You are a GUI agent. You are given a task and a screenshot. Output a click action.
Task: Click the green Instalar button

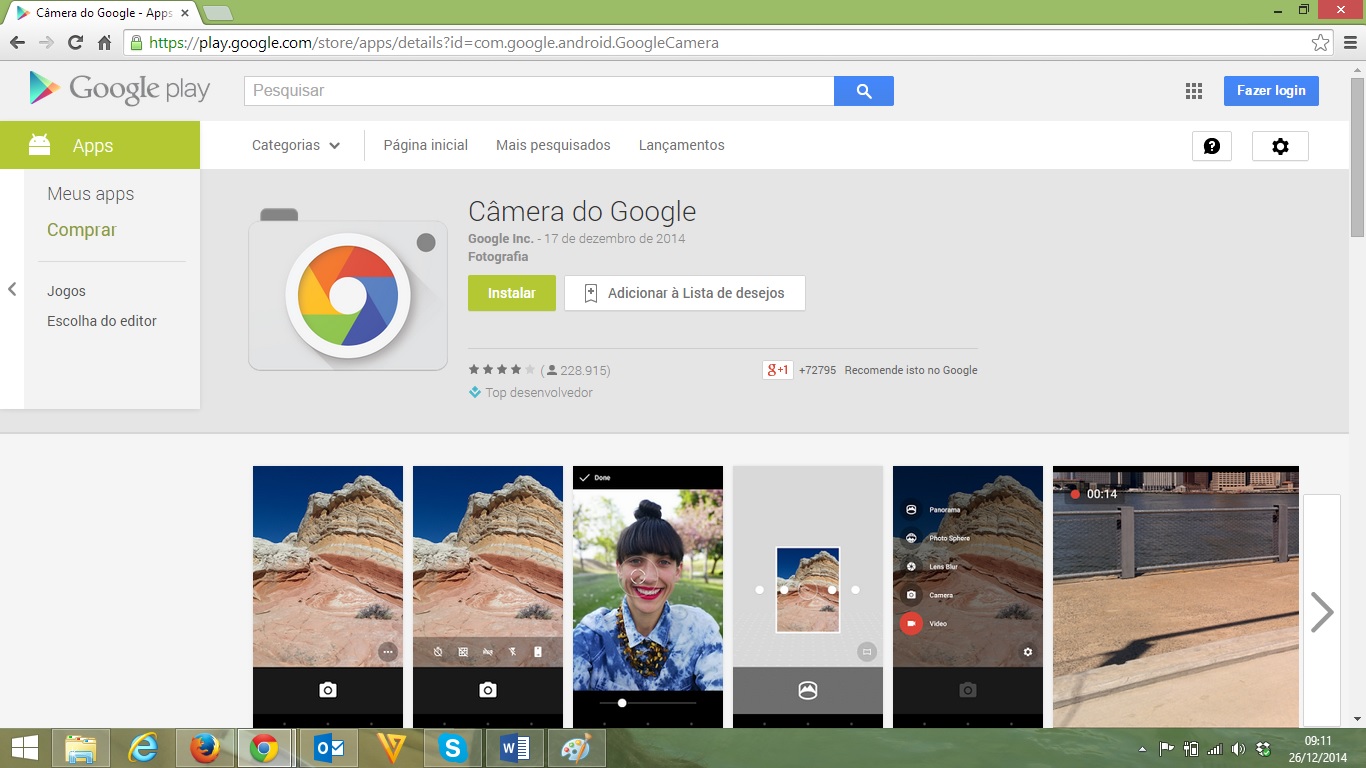[511, 293]
